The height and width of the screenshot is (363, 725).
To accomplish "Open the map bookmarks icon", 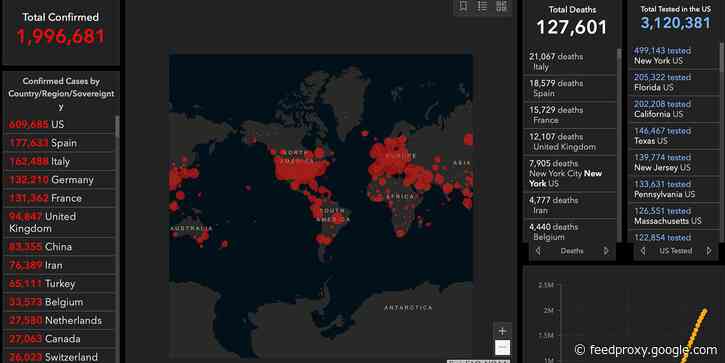I will 463,6.
